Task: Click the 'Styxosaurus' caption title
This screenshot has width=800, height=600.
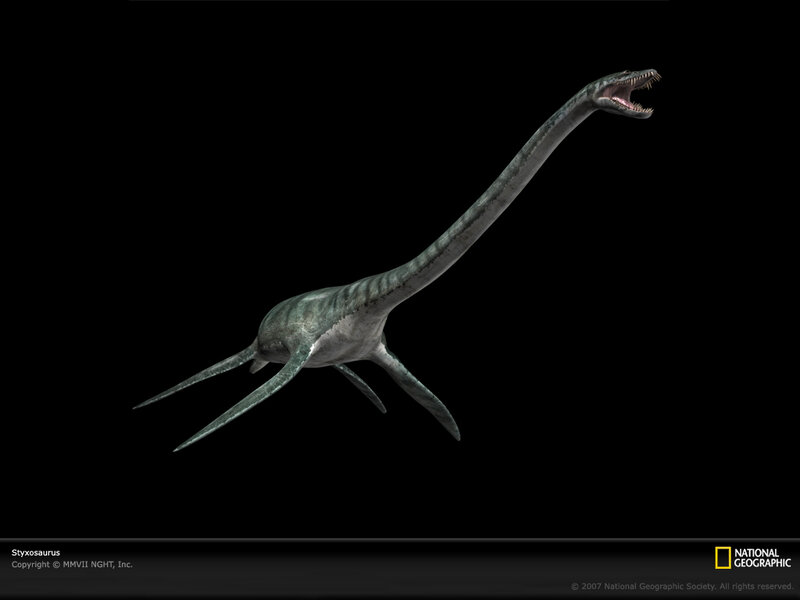Action: pyautogui.click(x=36, y=553)
